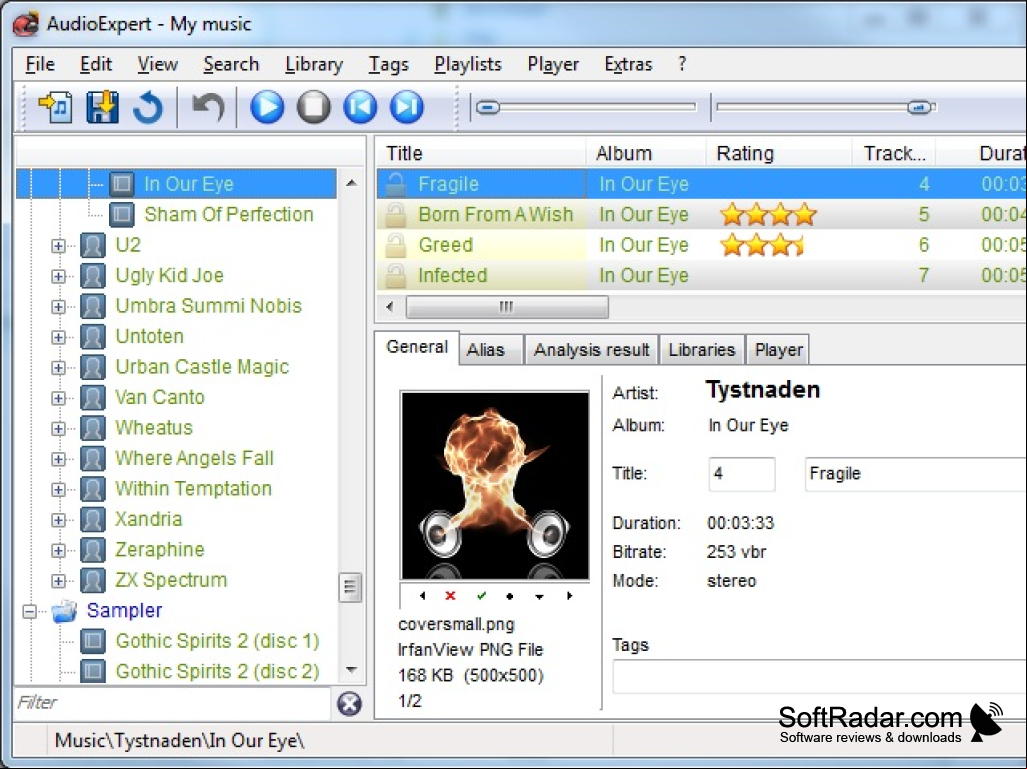This screenshot has height=769, width=1027.
Task: Click the gray undo arrow icon
Action: tap(208, 107)
